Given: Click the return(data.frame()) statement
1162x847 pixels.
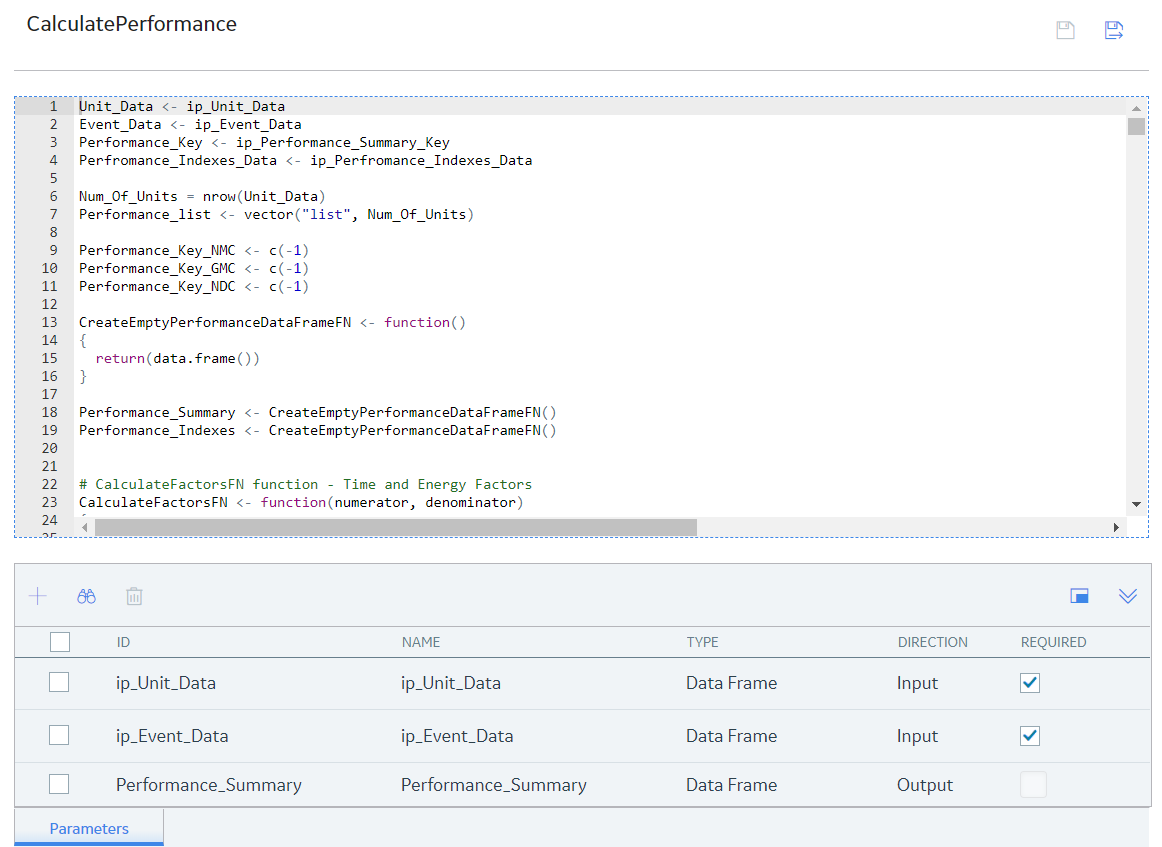Looking at the screenshot, I should [178, 359].
